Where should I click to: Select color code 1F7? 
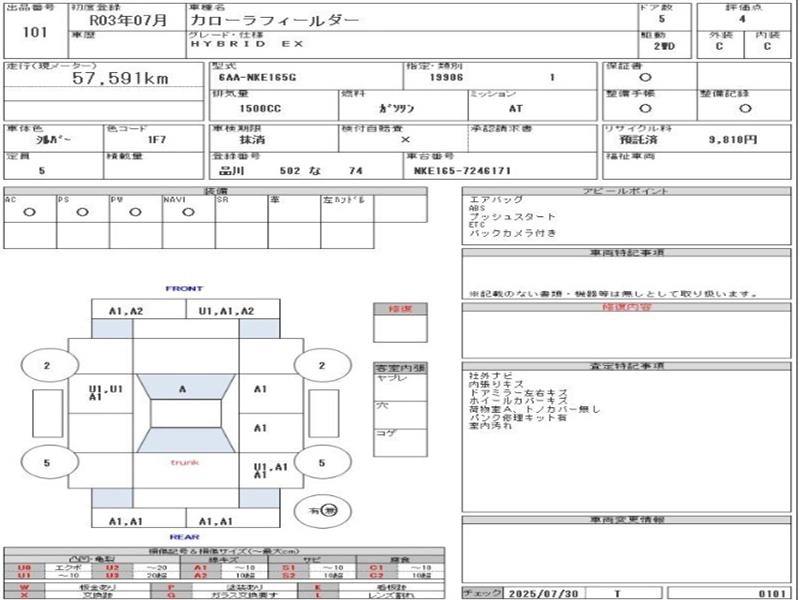(x=157, y=140)
